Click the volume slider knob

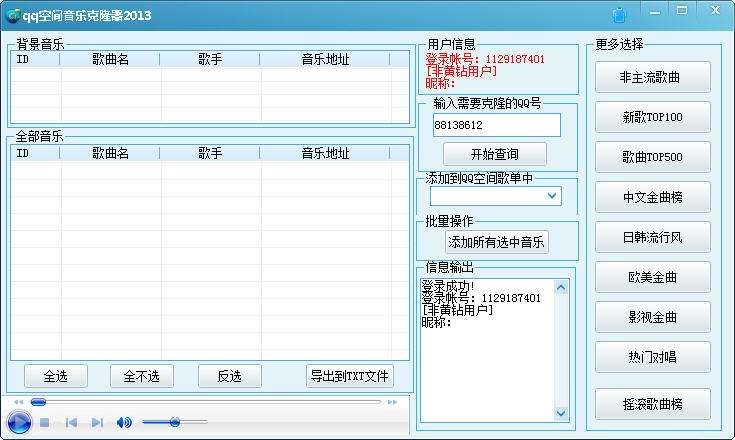click(175, 422)
